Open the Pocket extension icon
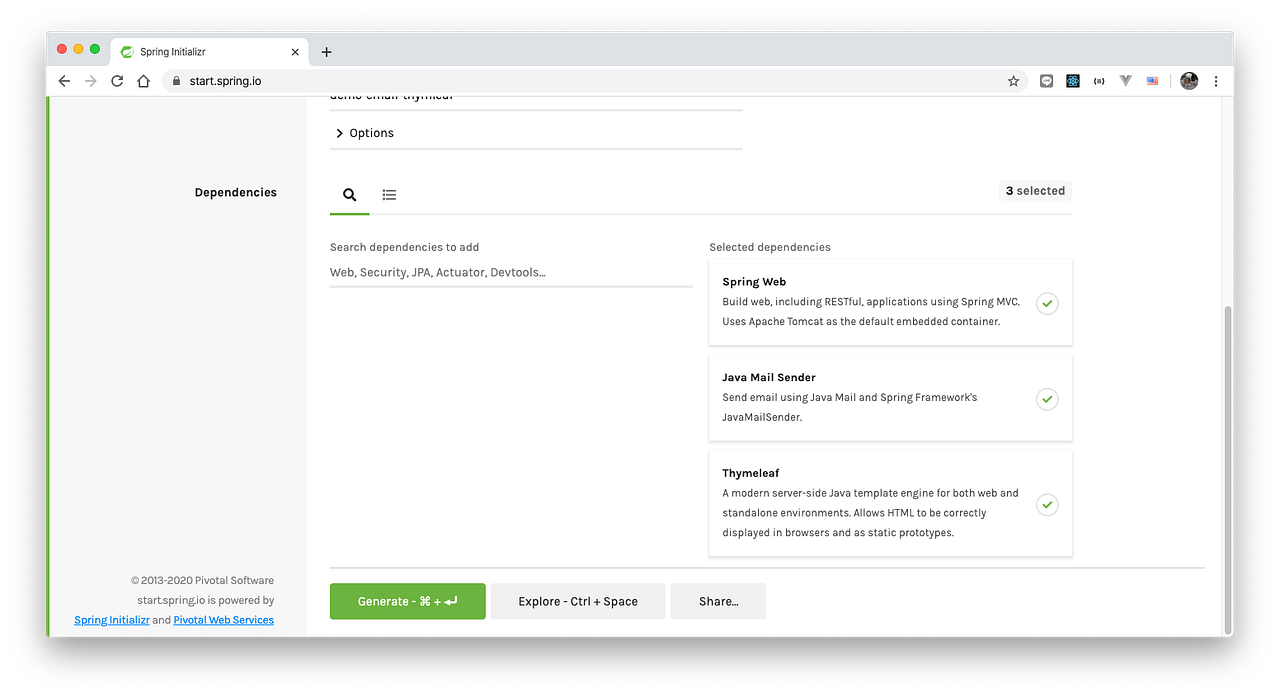Screen dimensions: 1280x698 point(1046,80)
